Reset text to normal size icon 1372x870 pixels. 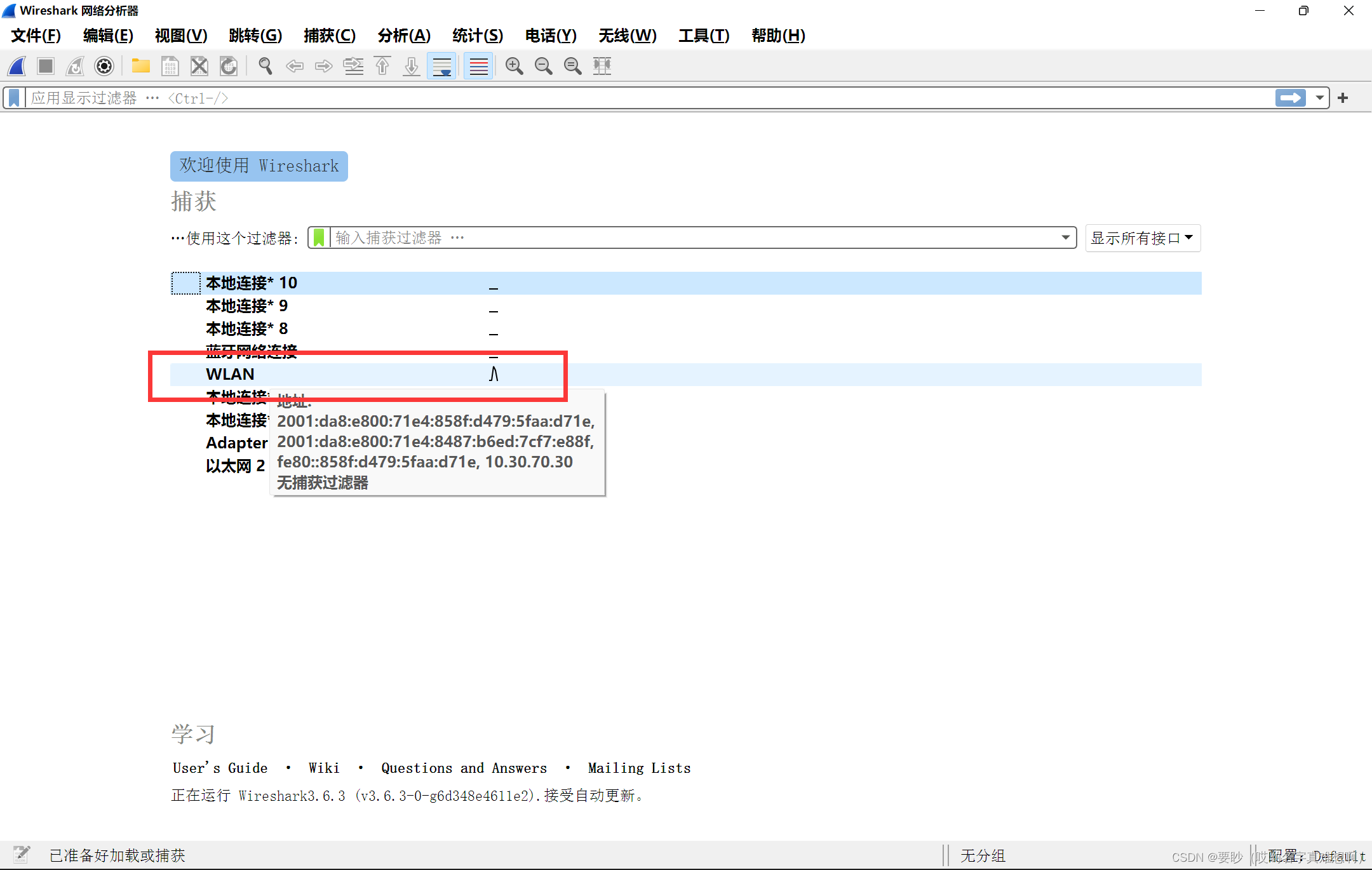pyautogui.click(x=572, y=66)
